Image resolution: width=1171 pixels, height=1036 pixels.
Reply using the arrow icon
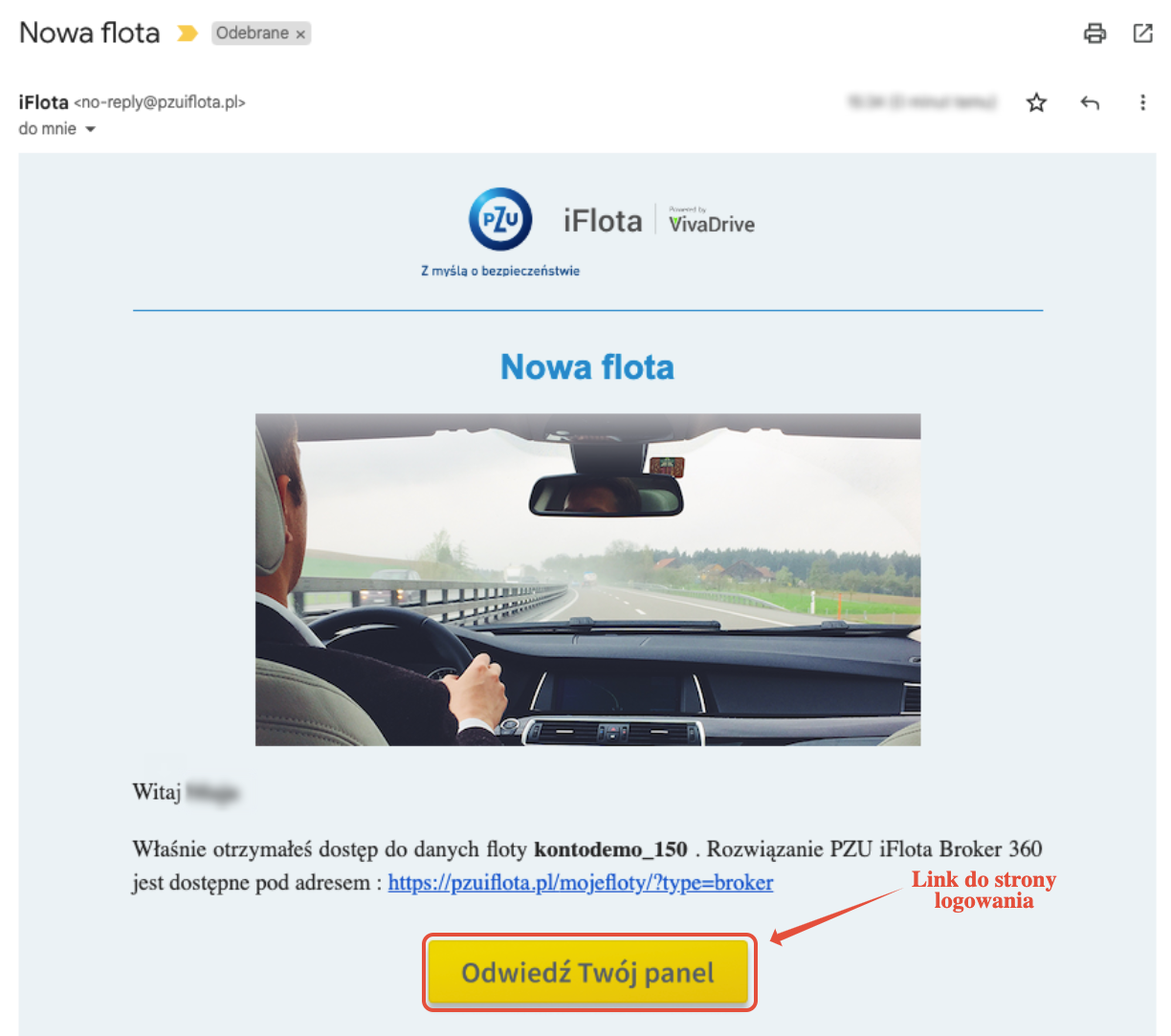[x=1090, y=102]
